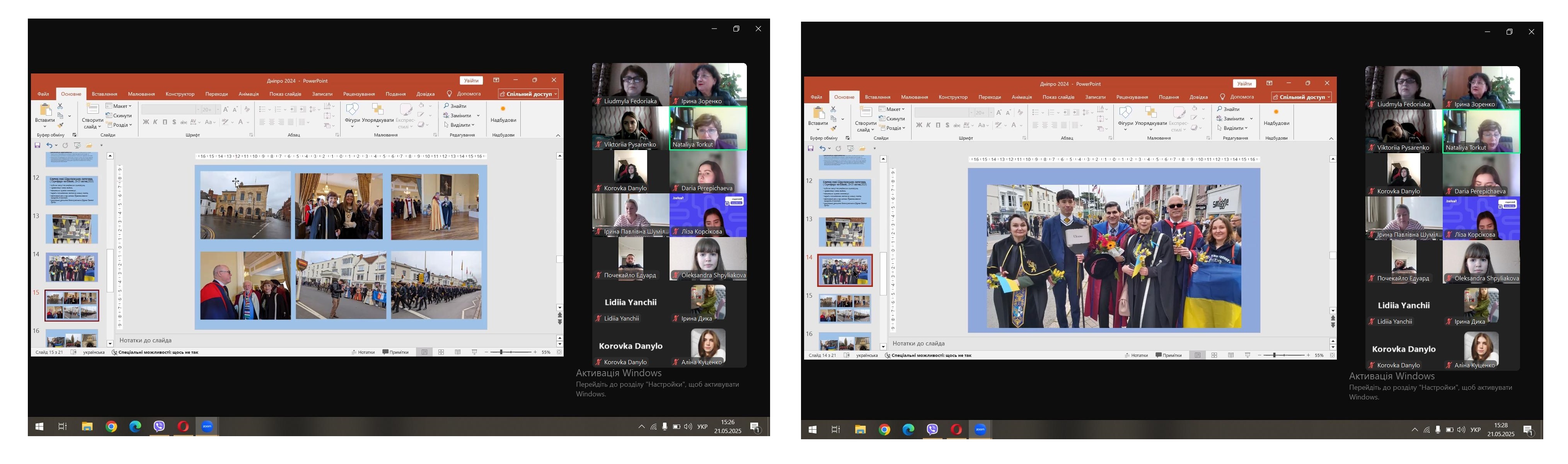Screen dimensions: 1568x464
Task: Switch to slide sorter view in slide-15 window
Action: [x=441, y=352]
